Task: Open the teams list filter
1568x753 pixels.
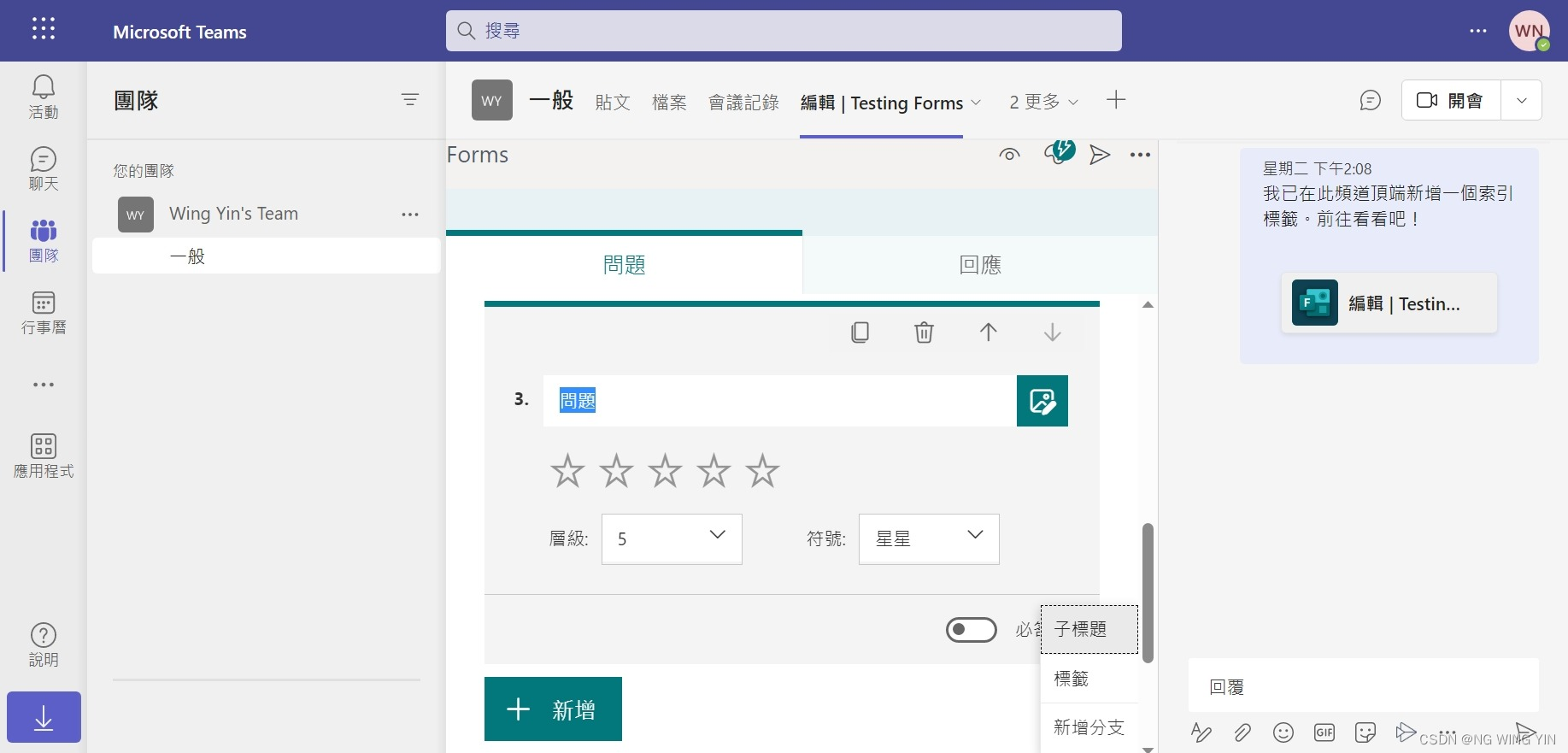Action: point(410,100)
